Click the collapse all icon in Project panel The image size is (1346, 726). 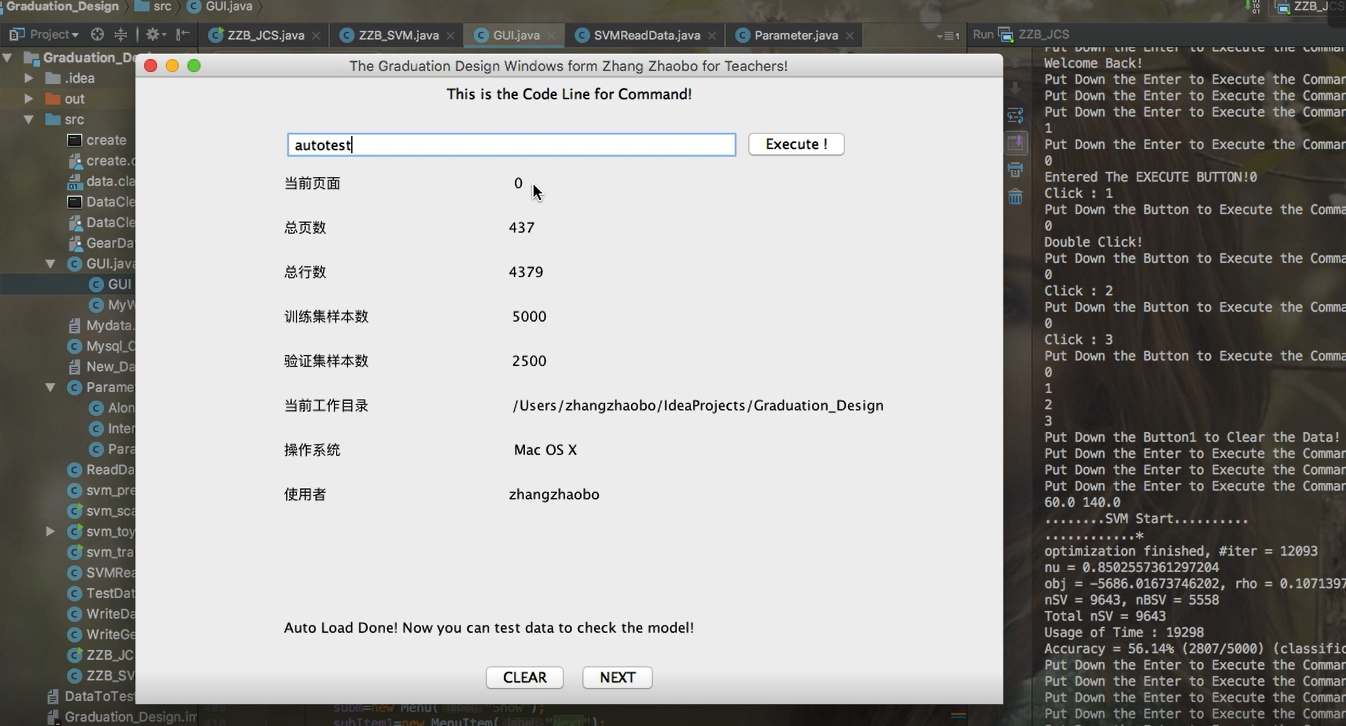click(121, 34)
